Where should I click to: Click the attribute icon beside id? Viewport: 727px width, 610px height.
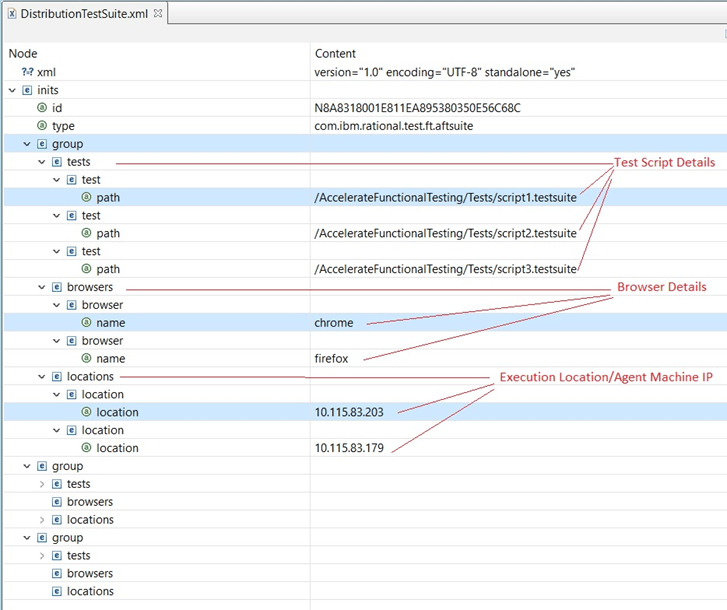point(42,108)
